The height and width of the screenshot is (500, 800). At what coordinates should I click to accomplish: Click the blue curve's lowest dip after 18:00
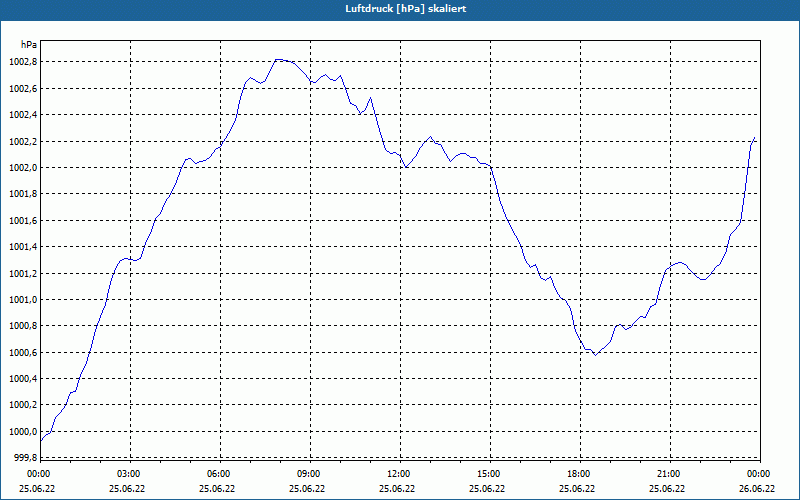[595, 355]
